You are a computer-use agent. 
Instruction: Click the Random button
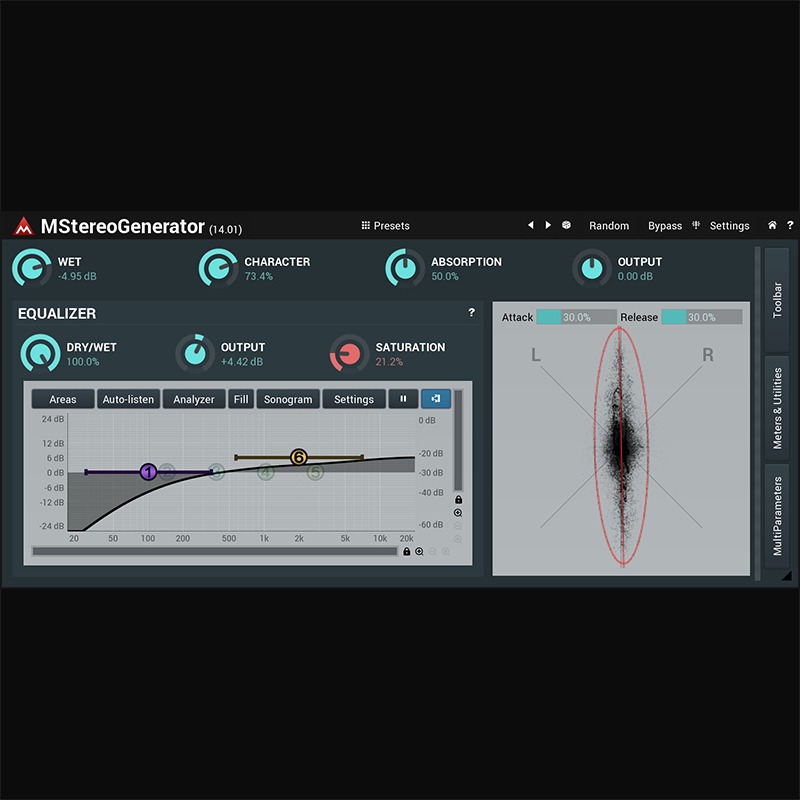coord(609,226)
